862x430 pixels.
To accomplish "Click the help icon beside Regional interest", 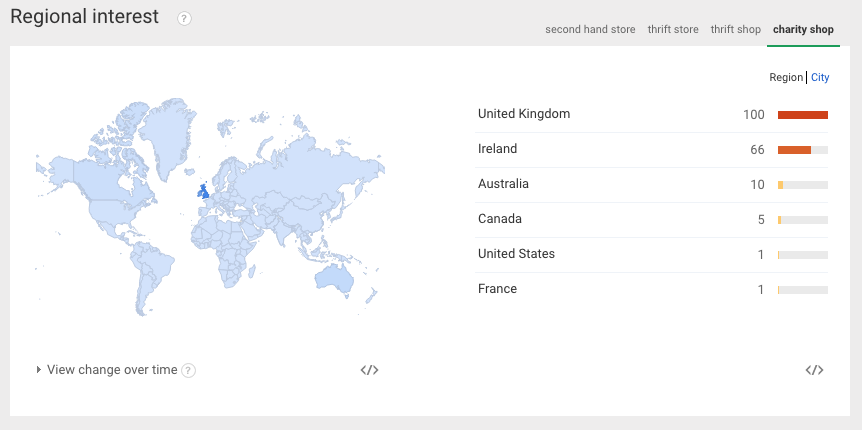I will point(184,19).
